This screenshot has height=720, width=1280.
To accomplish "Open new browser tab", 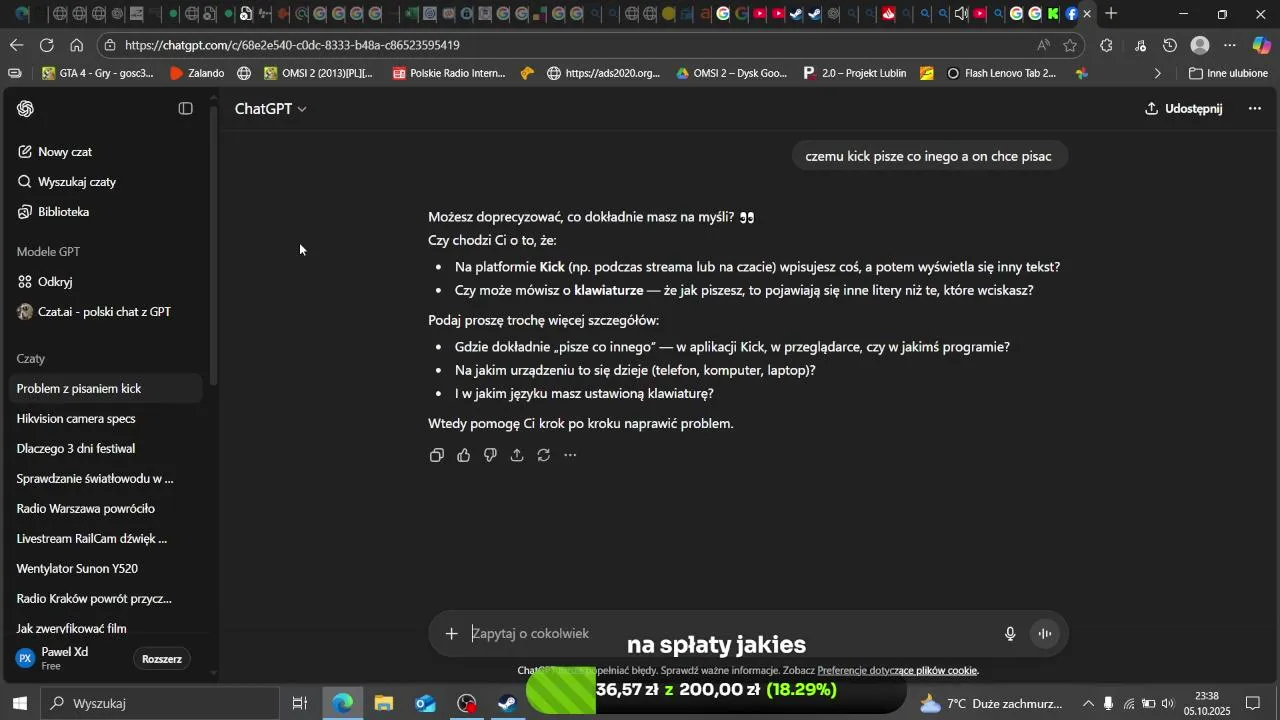I will pos(1111,14).
